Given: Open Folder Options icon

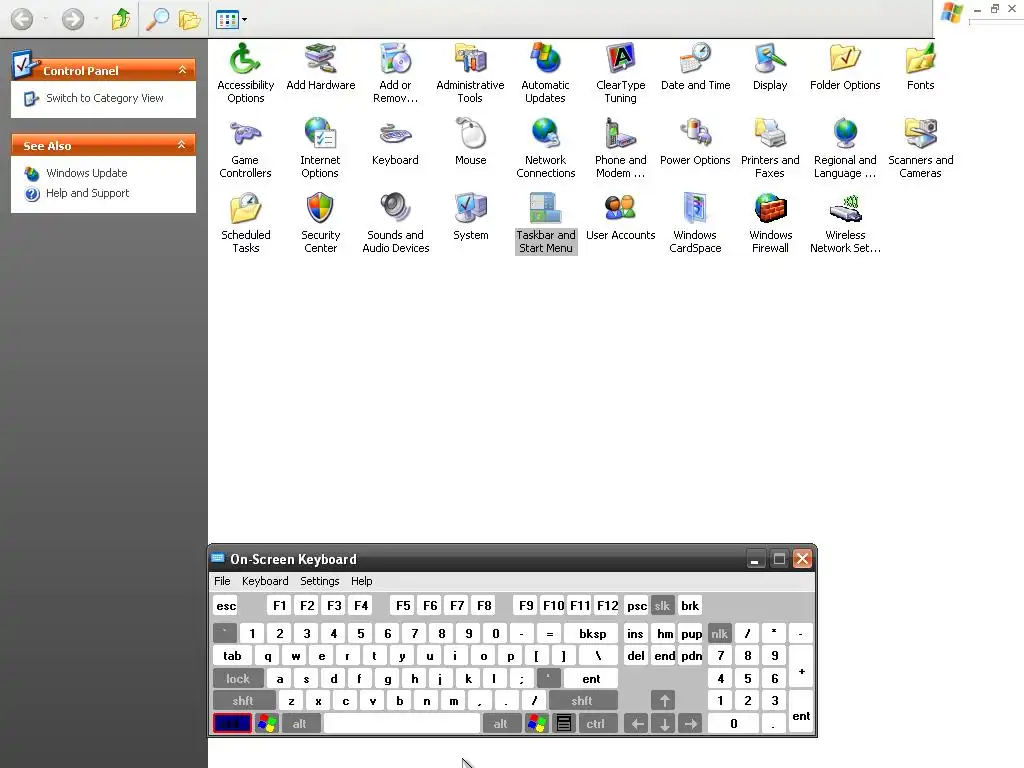Looking at the screenshot, I should click(x=845, y=67).
